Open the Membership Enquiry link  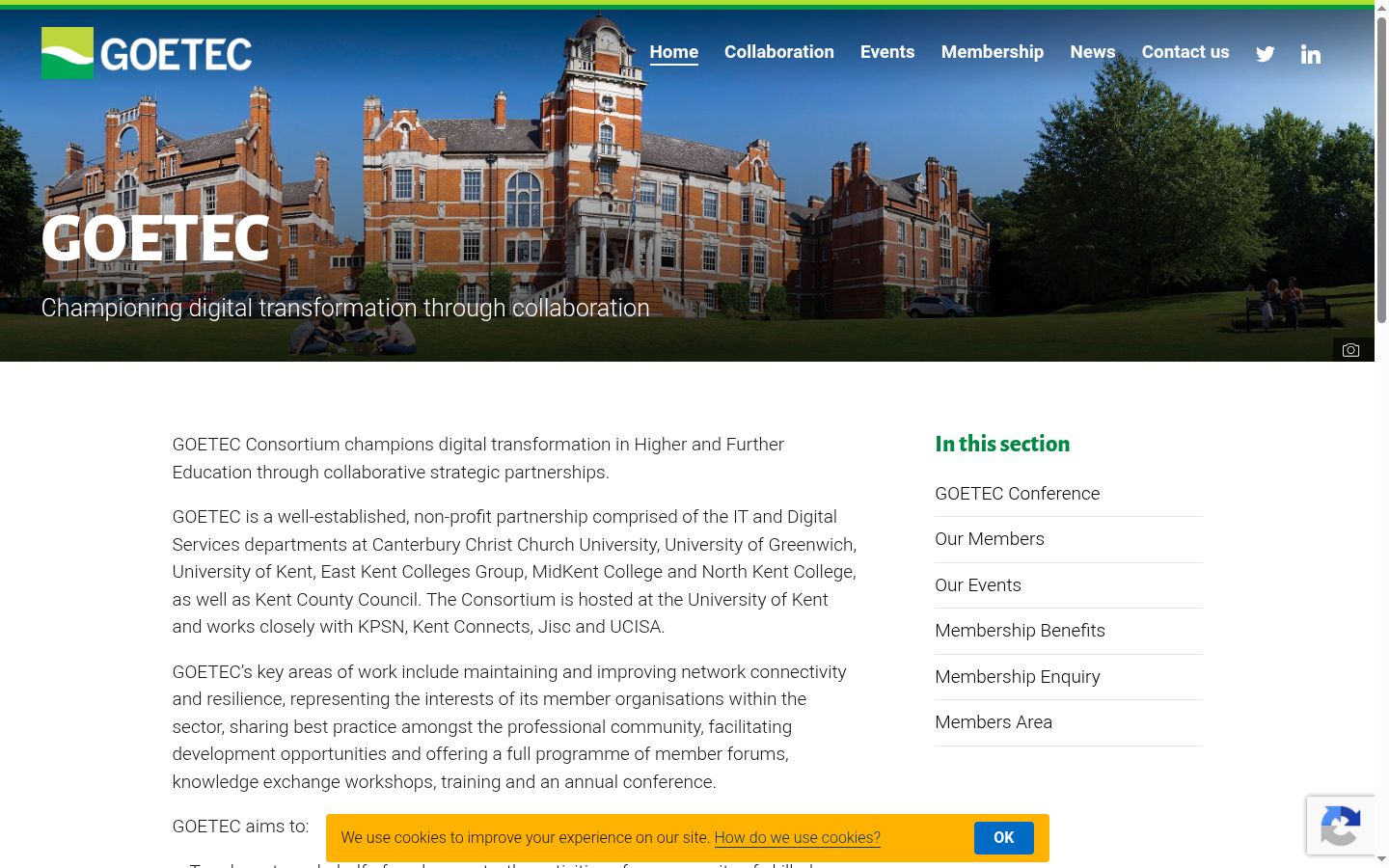tap(1018, 677)
